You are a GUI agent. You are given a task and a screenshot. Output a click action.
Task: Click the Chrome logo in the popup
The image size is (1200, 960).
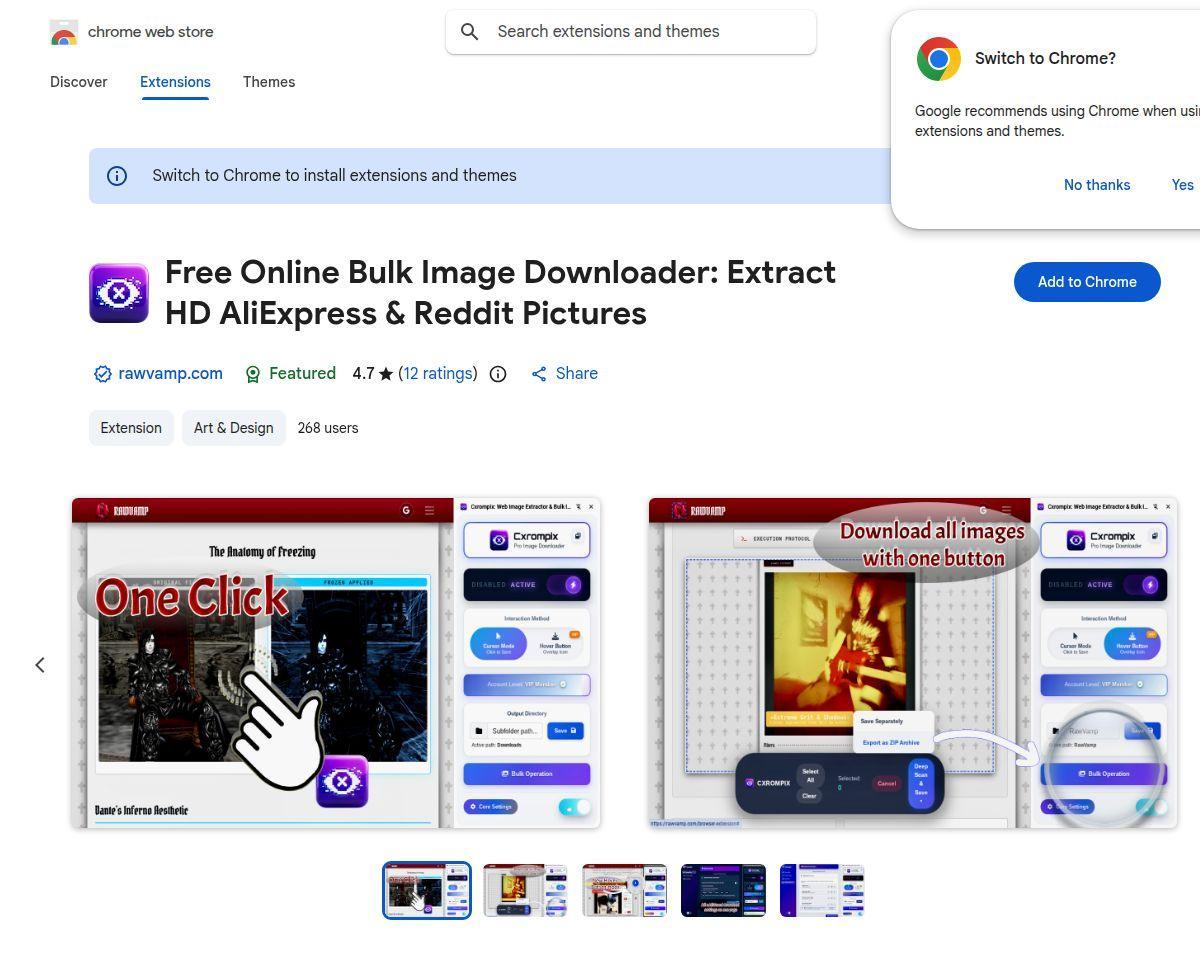point(938,59)
